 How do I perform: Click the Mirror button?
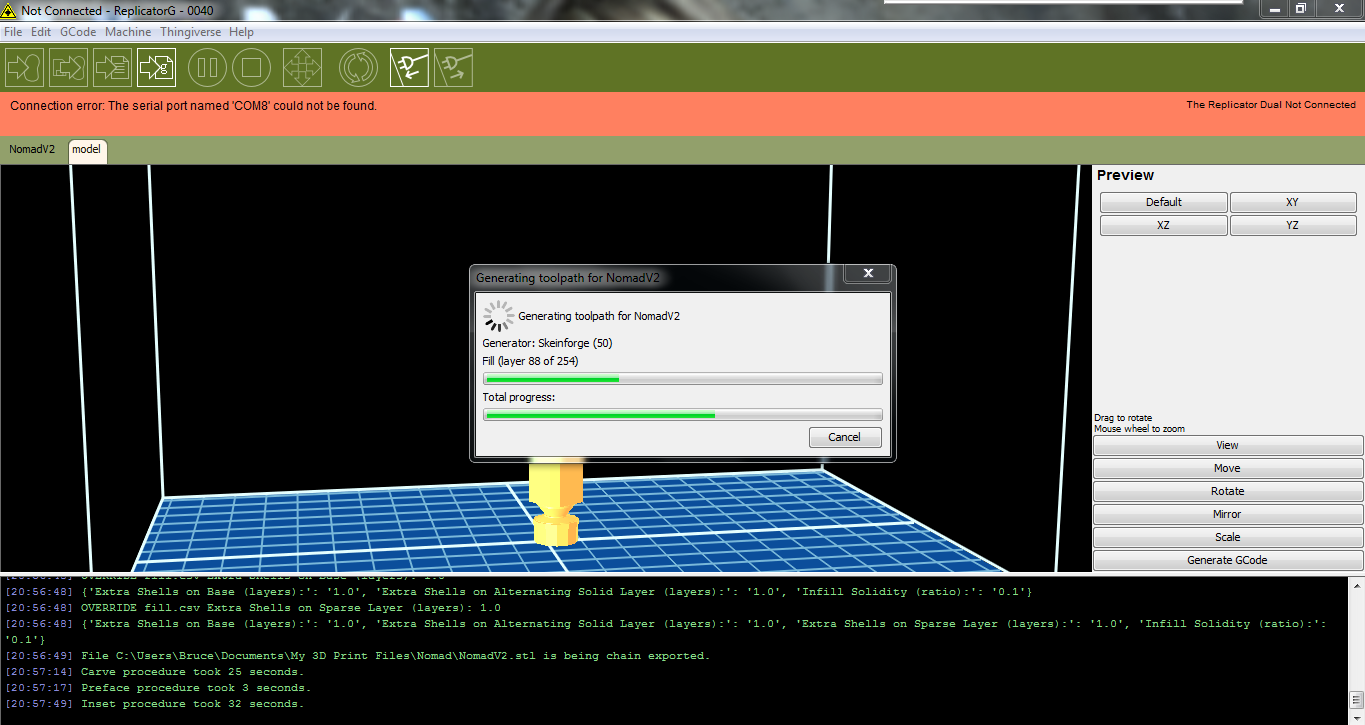click(1228, 514)
